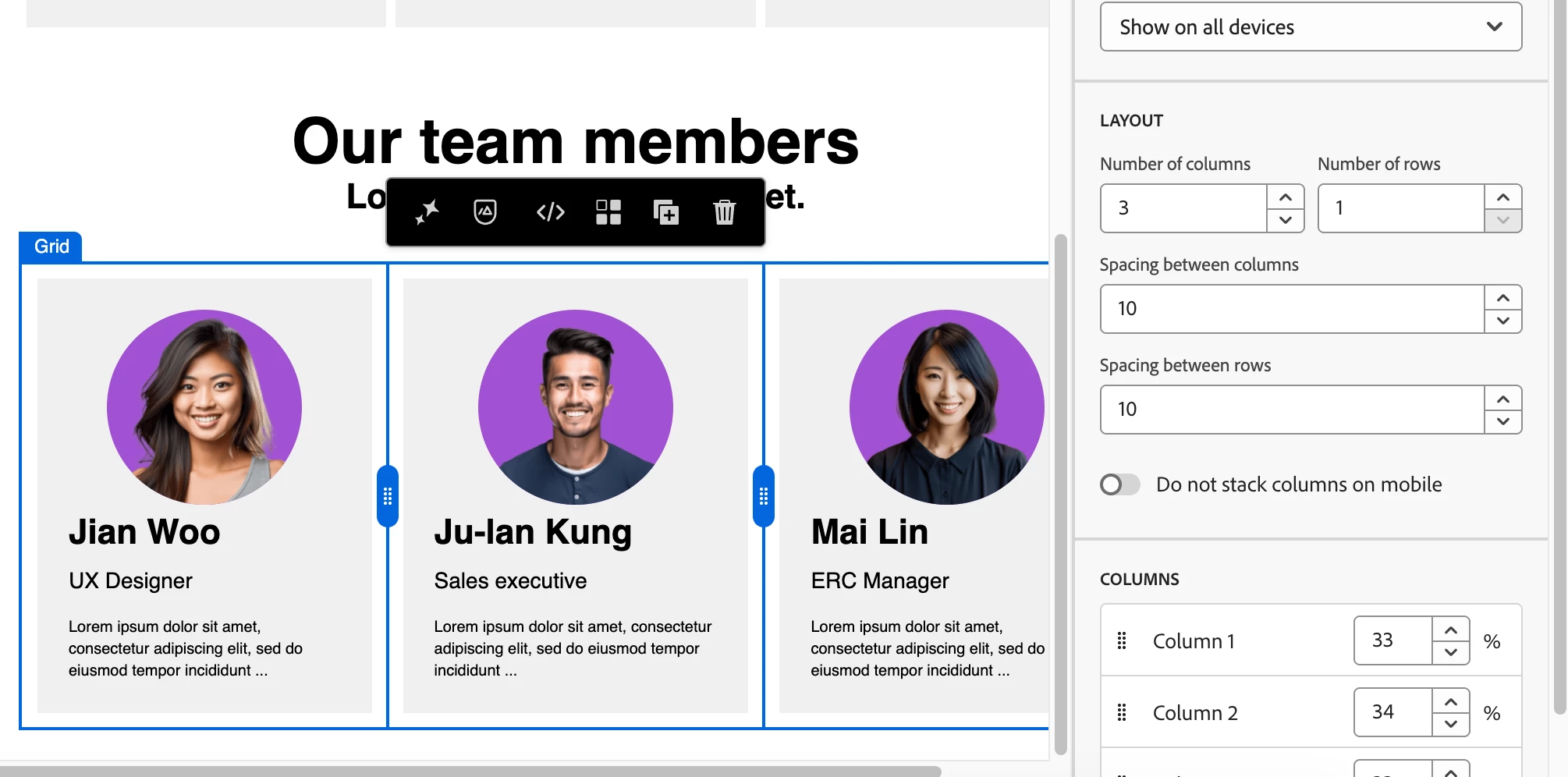Click the Lorem ipsum text under Sales executive
Image resolution: width=1568 pixels, height=777 pixels.
[573, 648]
